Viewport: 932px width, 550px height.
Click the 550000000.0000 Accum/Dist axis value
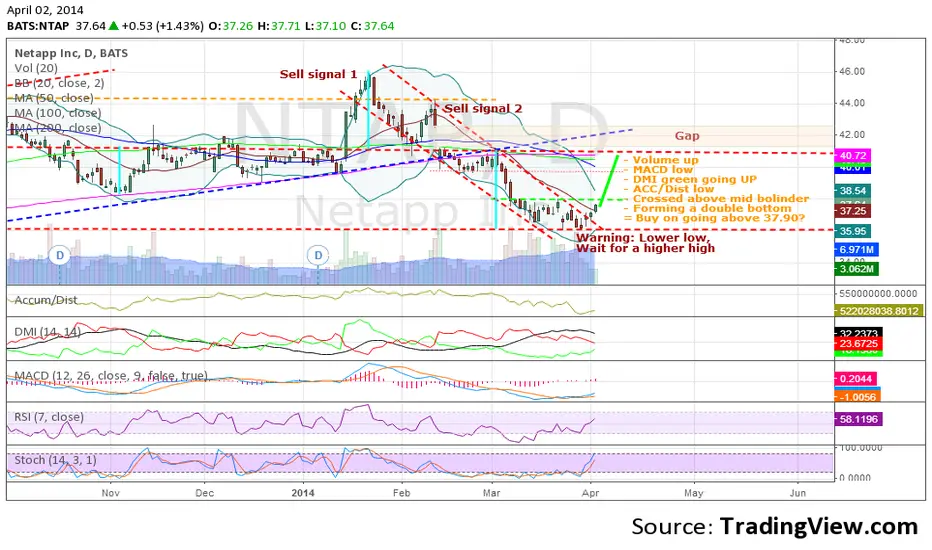tap(879, 294)
